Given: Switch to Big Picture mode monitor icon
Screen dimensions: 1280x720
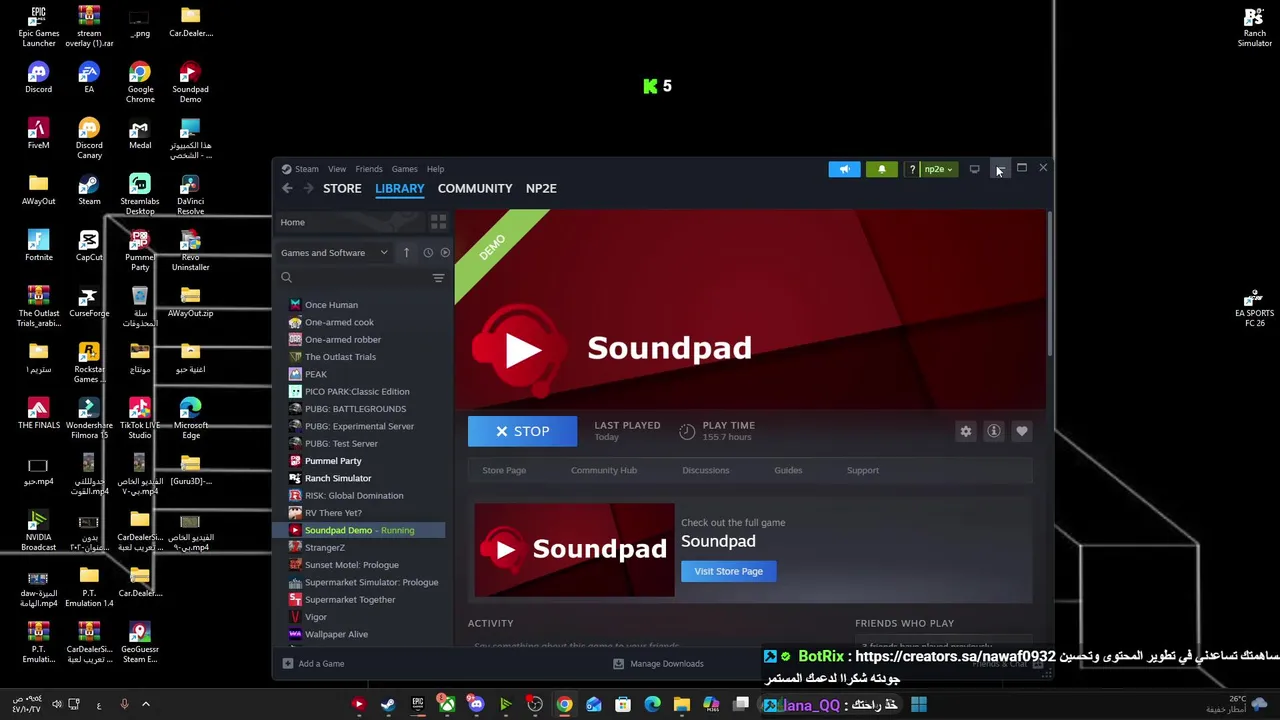Looking at the screenshot, I should pyautogui.click(x=974, y=169).
